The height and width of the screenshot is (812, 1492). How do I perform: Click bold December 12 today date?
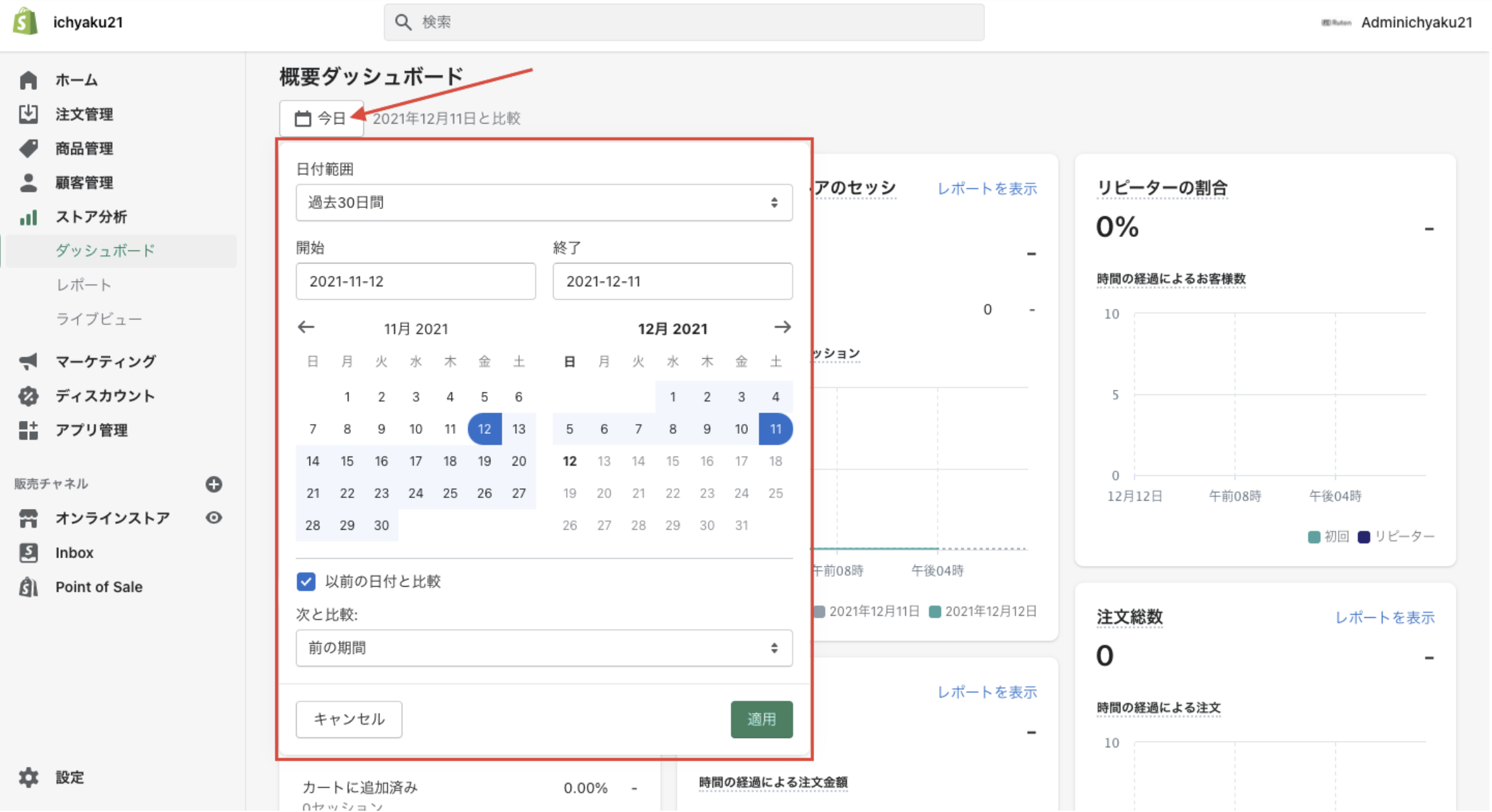(x=570, y=461)
